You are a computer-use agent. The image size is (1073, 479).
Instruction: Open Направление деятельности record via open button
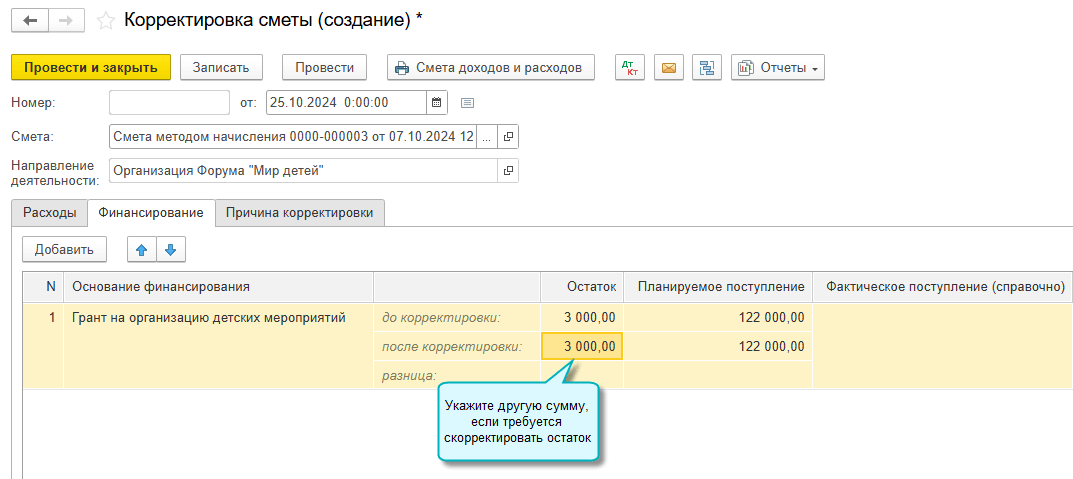pos(507,171)
